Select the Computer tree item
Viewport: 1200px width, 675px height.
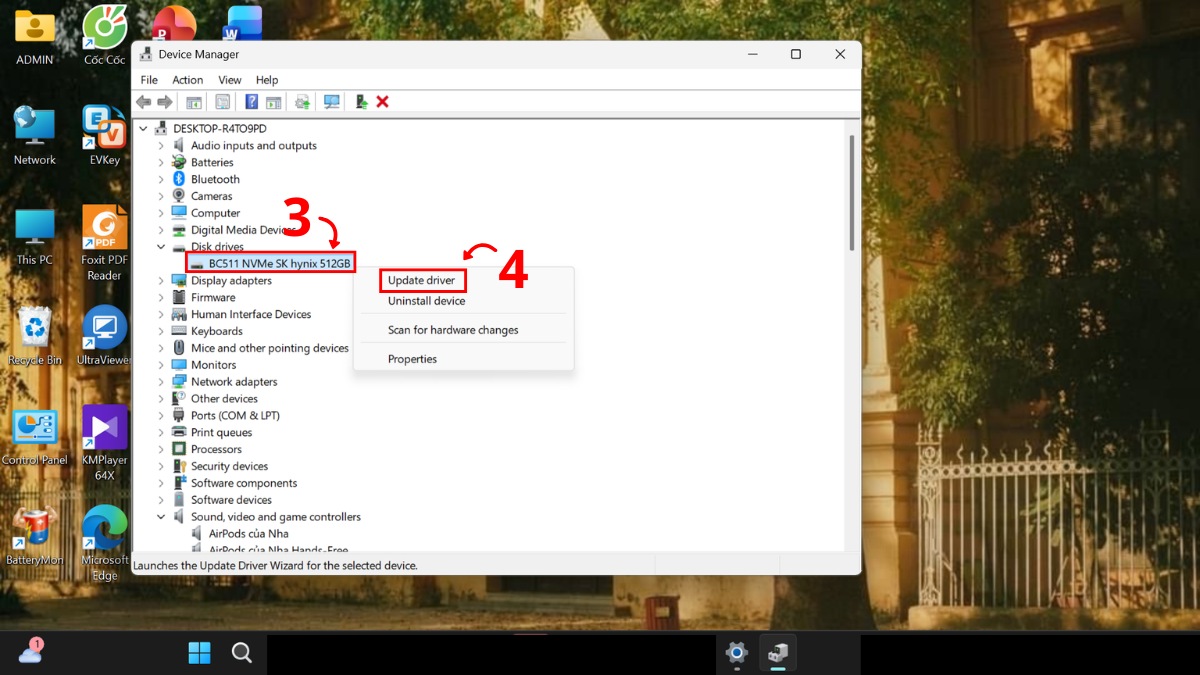(215, 213)
